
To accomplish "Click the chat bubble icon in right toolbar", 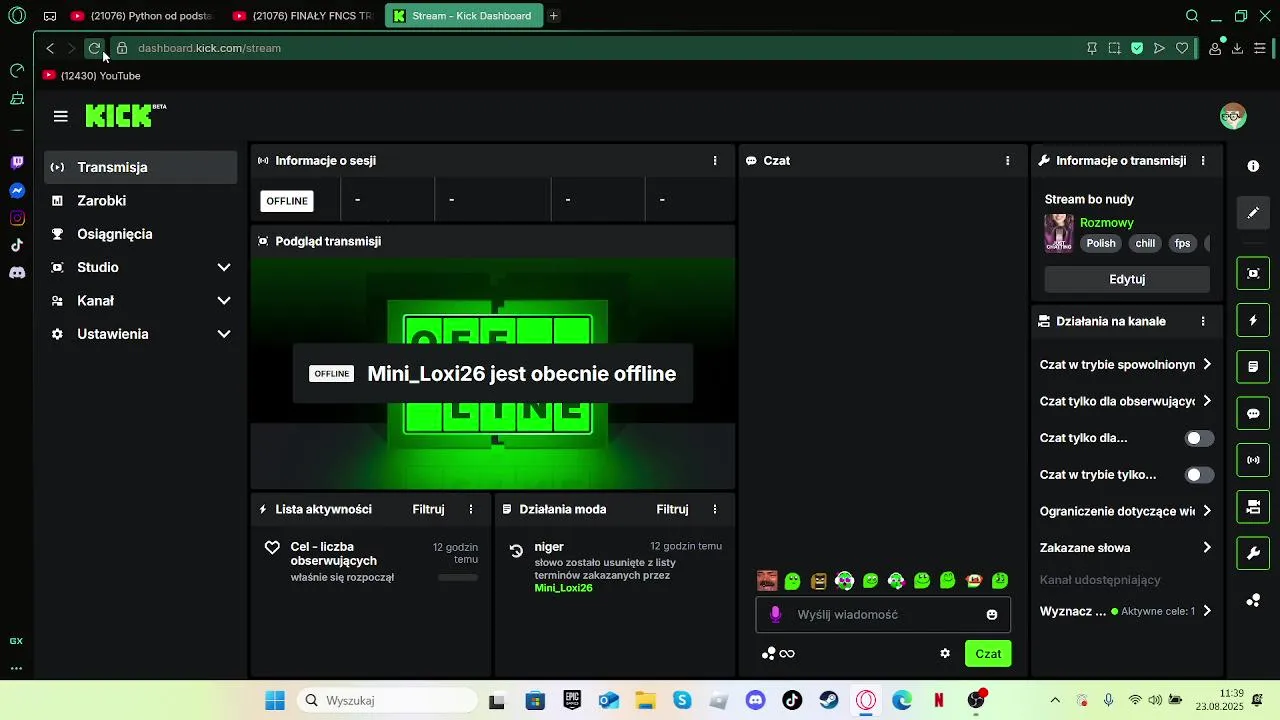I will pyautogui.click(x=1253, y=413).
